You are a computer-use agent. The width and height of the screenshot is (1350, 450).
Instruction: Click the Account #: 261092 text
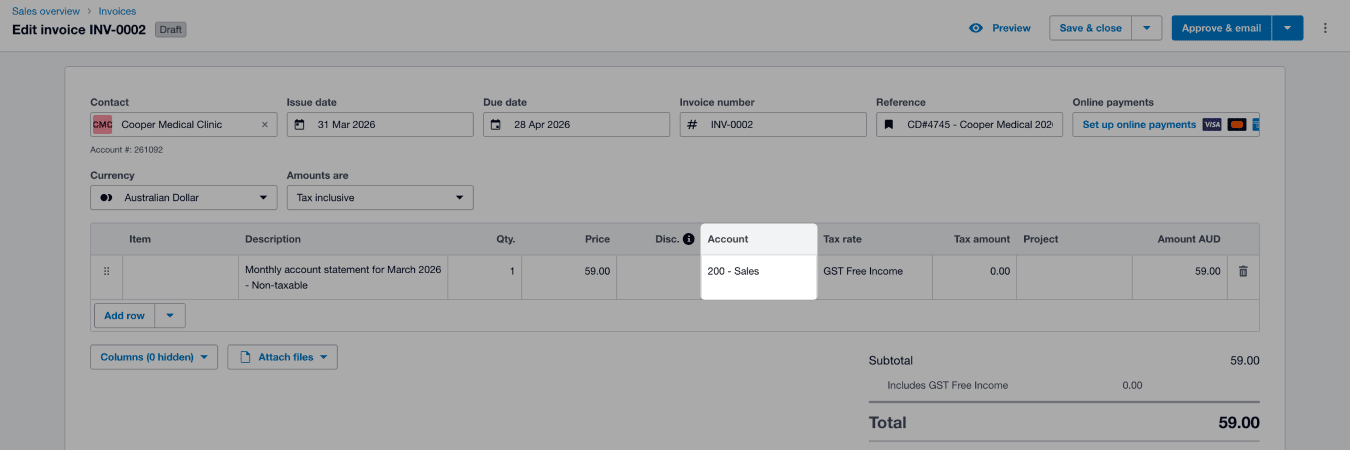pyautogui.click(x=126, y=150)
